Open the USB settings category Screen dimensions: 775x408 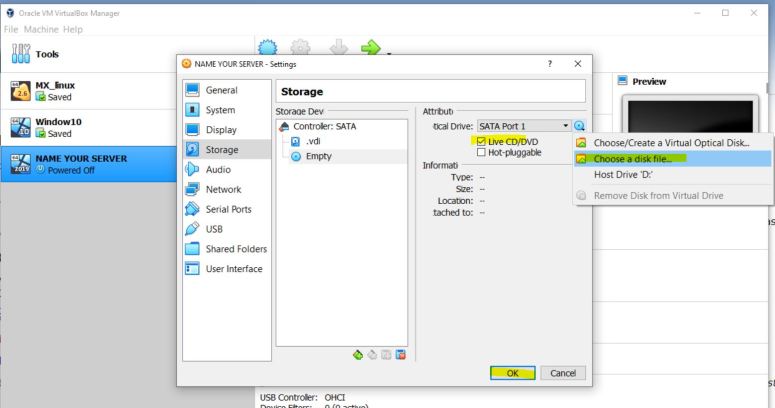(214, 229)
